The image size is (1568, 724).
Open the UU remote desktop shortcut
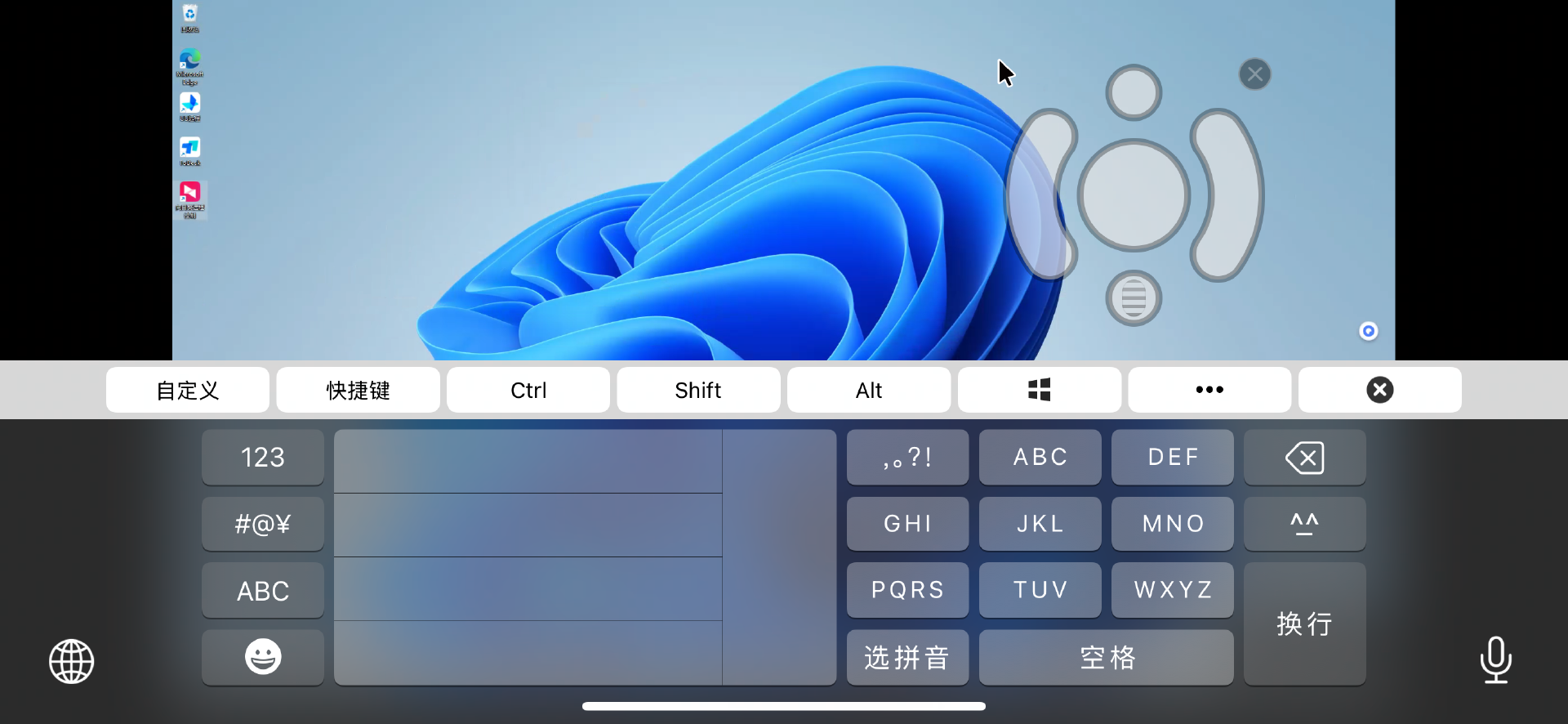(x=189, y=107)
